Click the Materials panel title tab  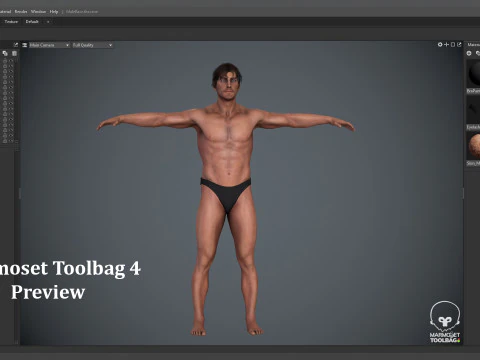coord(473,44)
